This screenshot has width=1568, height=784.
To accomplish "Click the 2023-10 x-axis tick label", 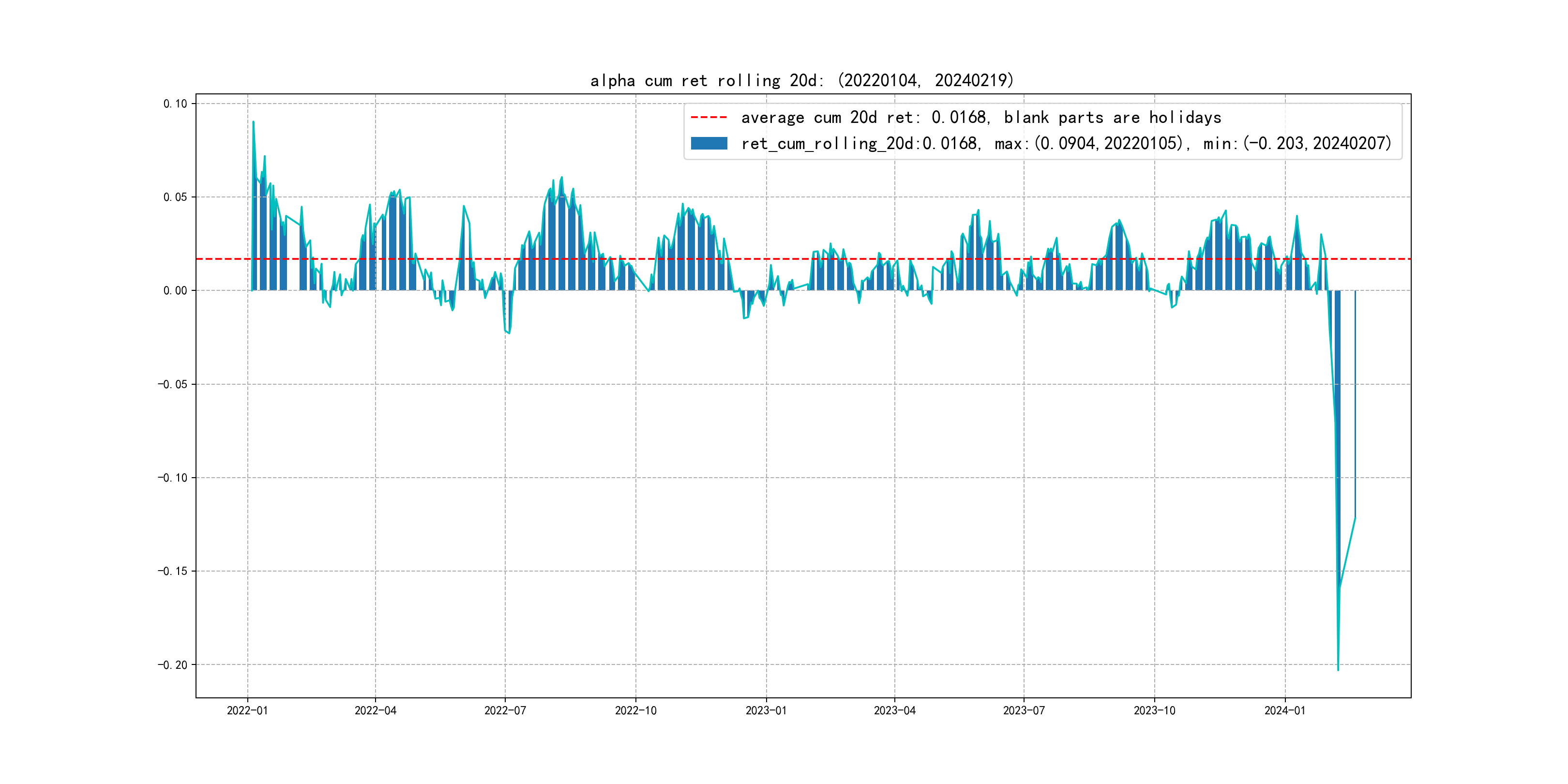I will [x=1154, y=710].
